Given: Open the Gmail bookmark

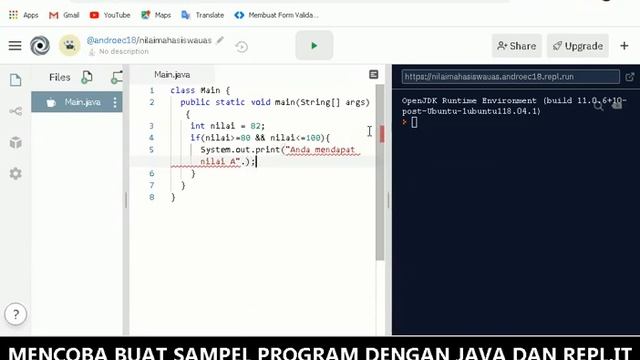Looking at the screenshot, I should pyautogui.click(x=64, y=15).
